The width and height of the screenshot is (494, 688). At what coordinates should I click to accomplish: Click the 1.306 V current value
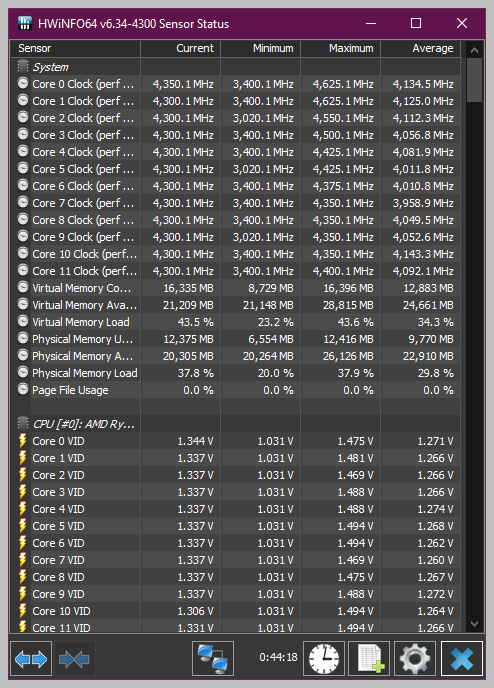point(195,611)
